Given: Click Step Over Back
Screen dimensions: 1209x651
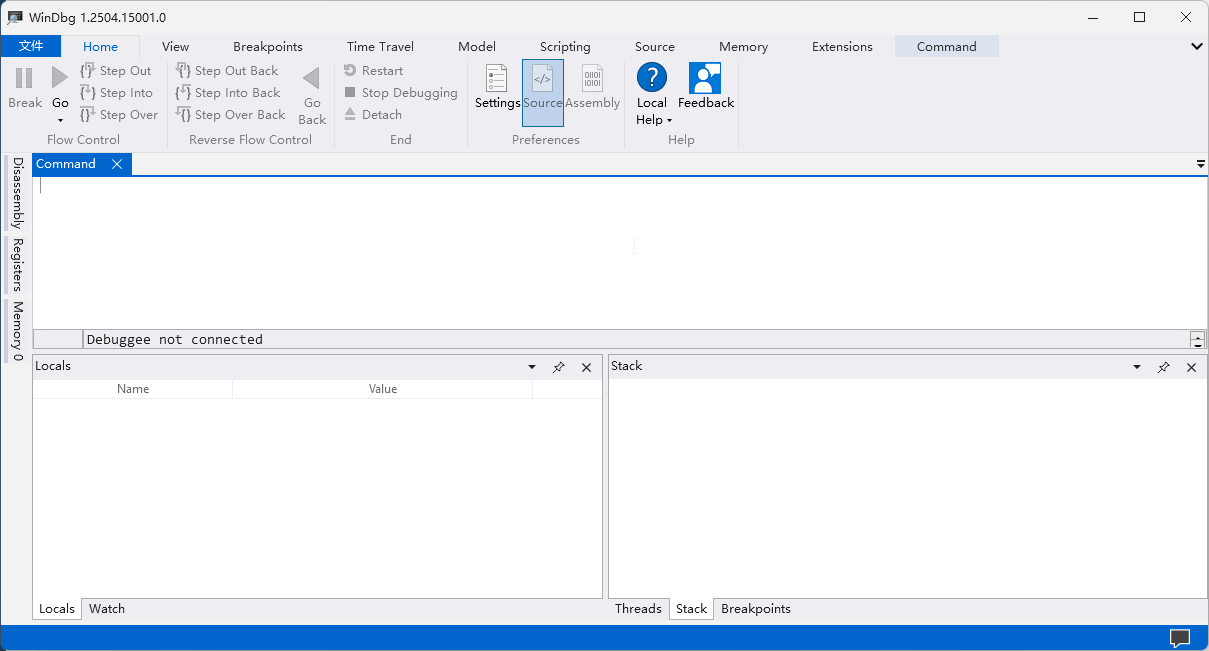Looking at the screenshot, I should pyautogui.click(x=230, y=115).
